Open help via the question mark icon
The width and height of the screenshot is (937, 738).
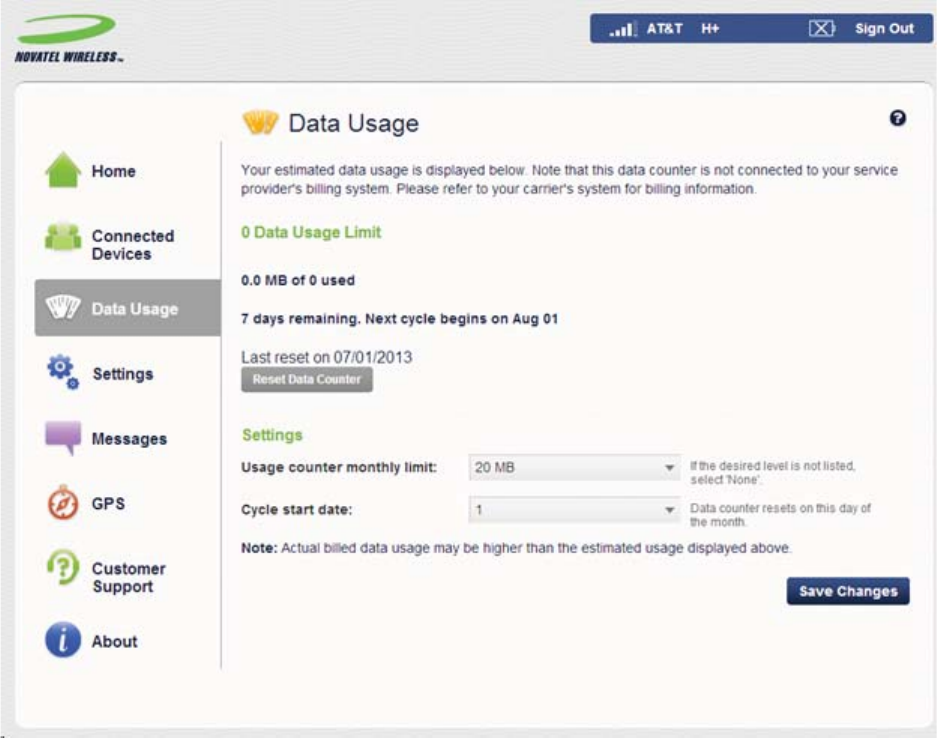[x=897, y=118]
